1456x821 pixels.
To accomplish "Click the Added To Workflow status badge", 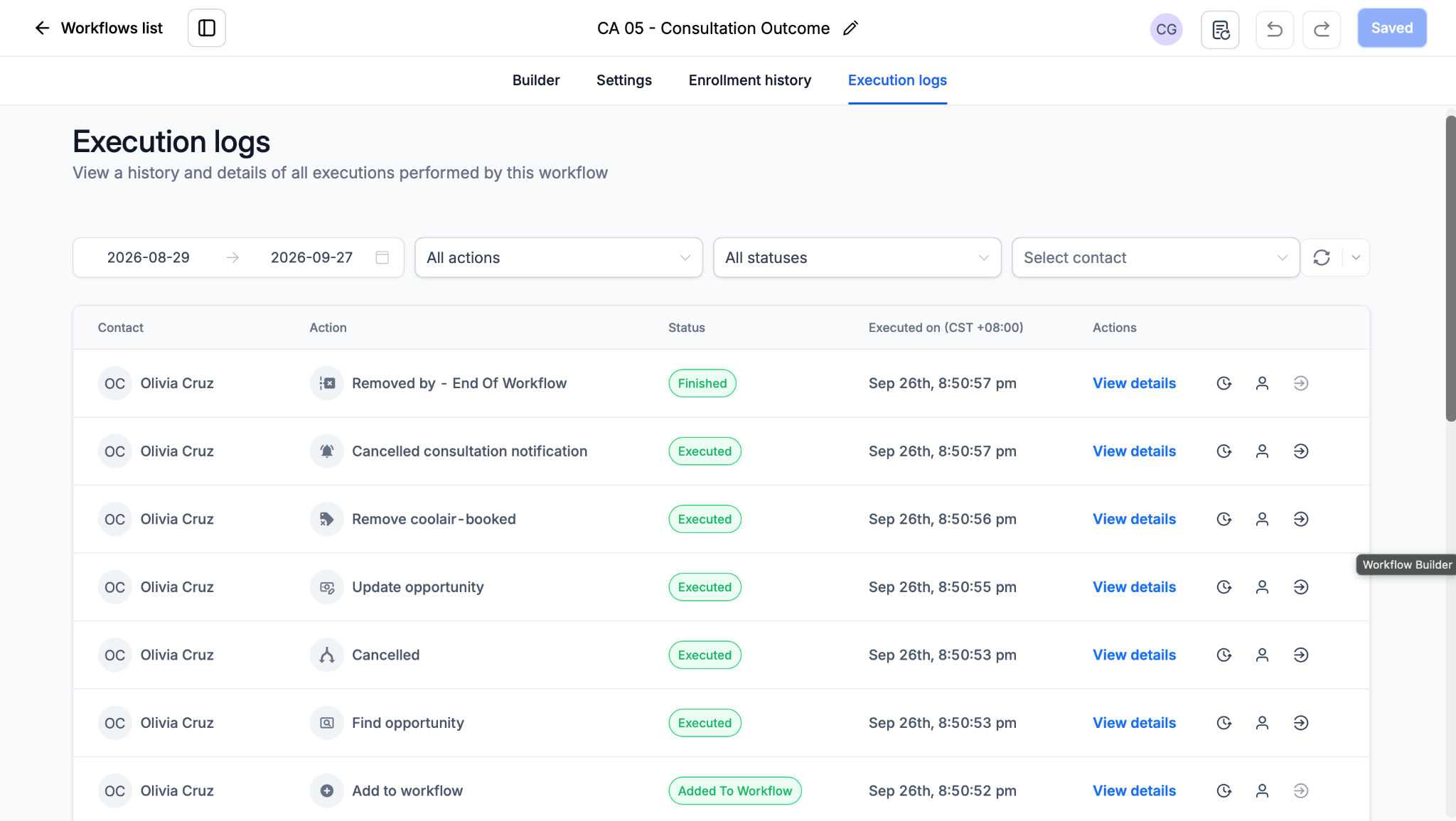I will (x=735, y=790).
